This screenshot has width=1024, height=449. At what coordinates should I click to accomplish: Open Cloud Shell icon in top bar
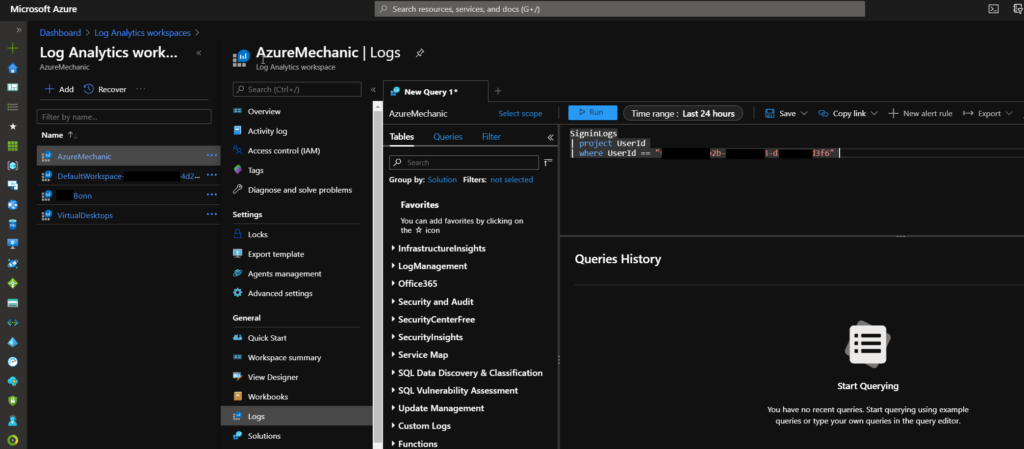click(x=993, y=9)
